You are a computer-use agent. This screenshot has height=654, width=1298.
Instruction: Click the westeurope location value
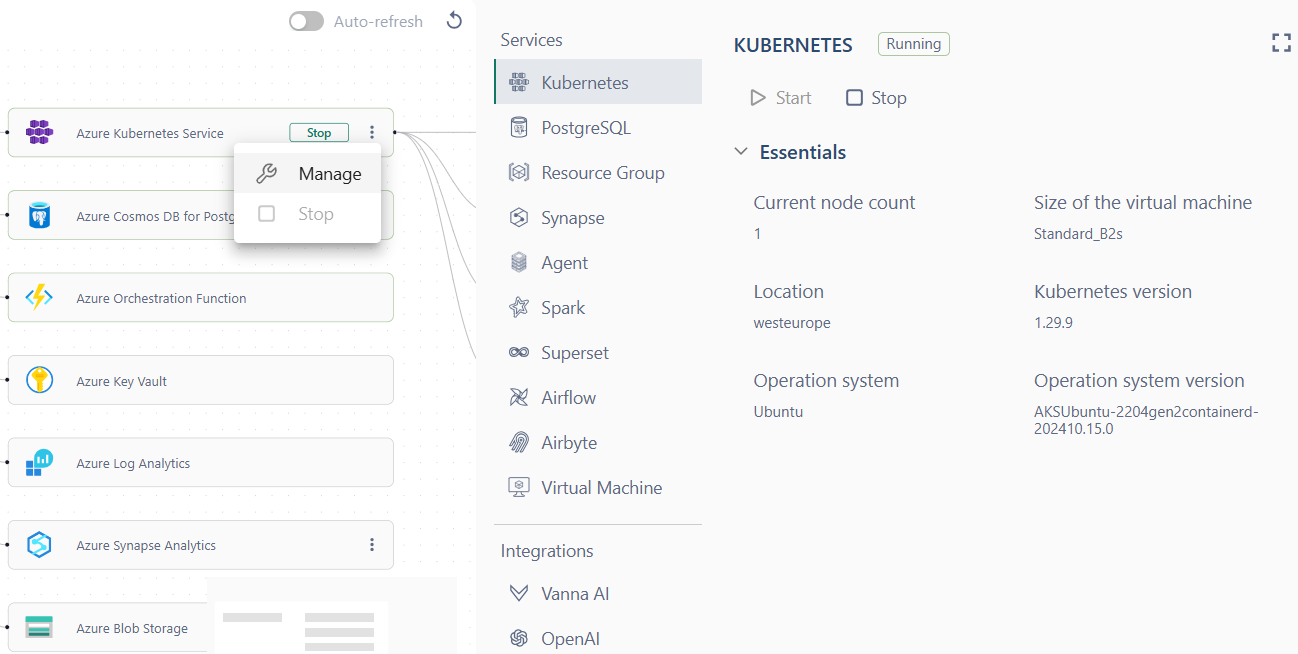click(x=792, y=323)
